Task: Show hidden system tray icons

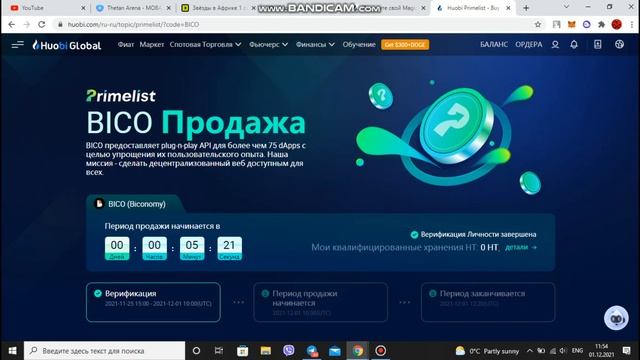Action: [x=529, y=351]
